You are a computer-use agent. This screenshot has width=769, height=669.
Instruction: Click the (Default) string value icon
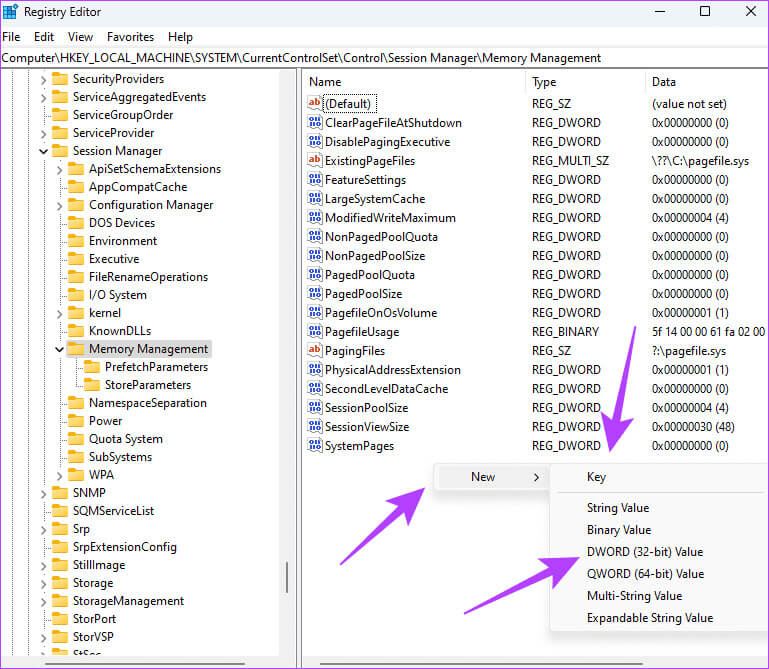(314, 103)
